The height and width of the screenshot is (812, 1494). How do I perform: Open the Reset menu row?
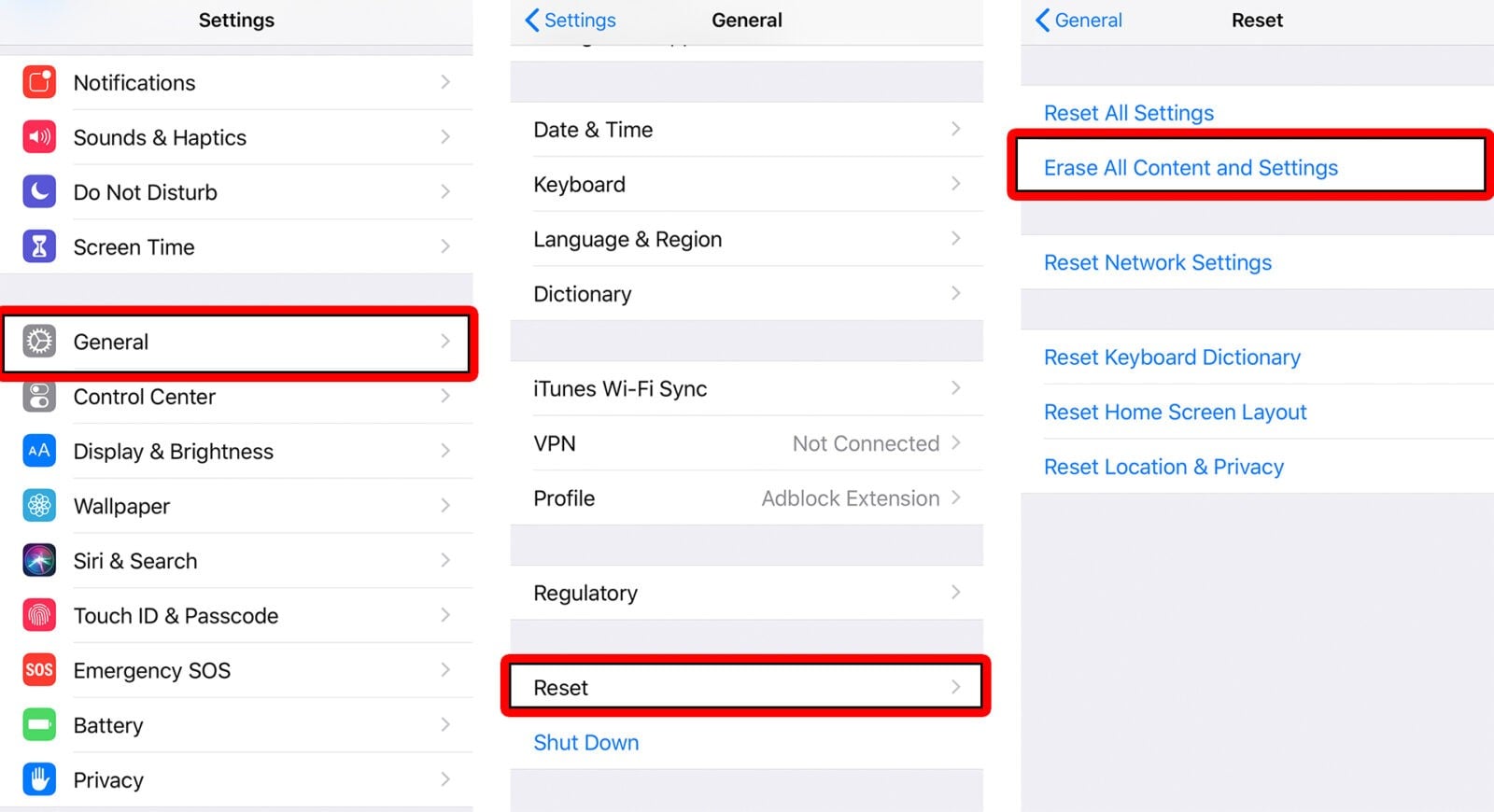745,688
